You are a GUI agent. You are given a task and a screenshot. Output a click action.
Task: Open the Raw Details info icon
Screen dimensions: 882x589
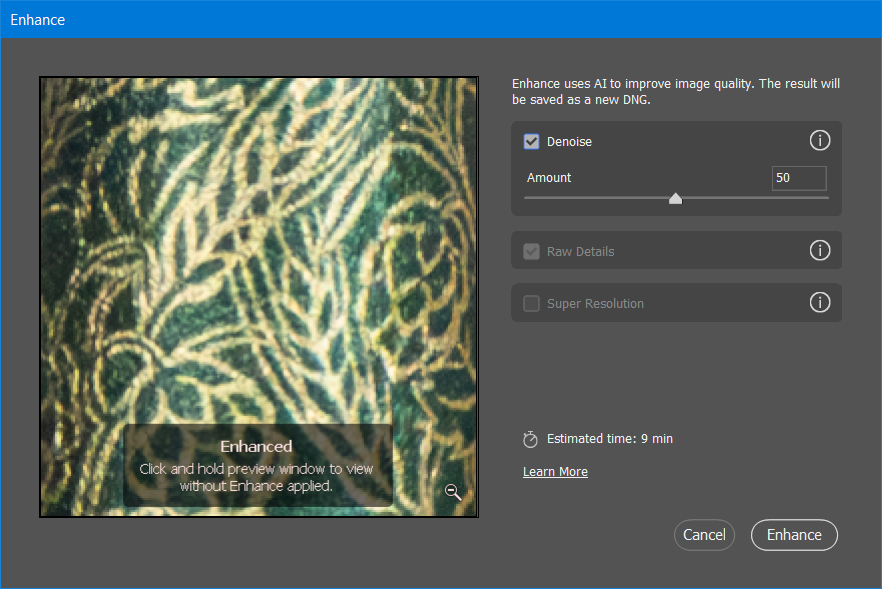tap(820, 250)
